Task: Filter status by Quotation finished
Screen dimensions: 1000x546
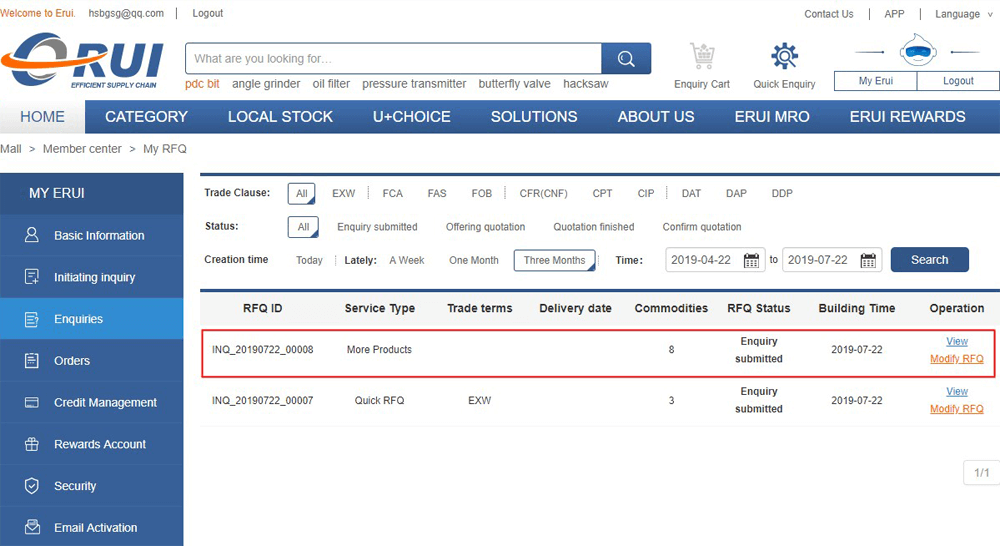Action: 594,227
